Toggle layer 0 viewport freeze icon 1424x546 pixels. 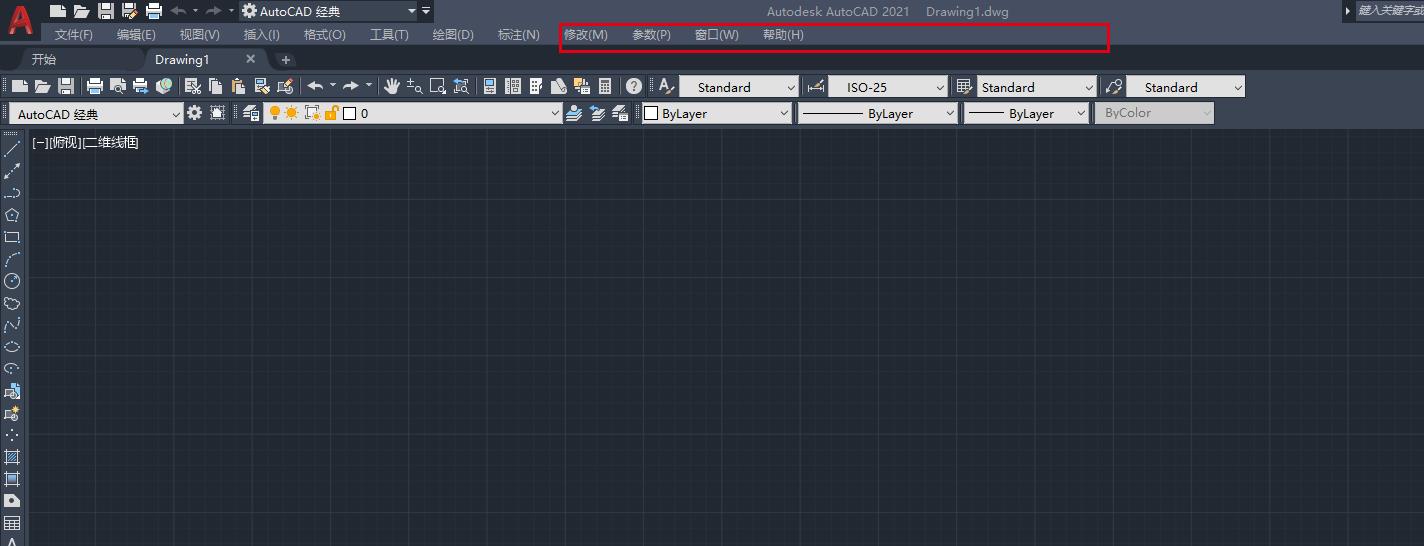[312, 113]
